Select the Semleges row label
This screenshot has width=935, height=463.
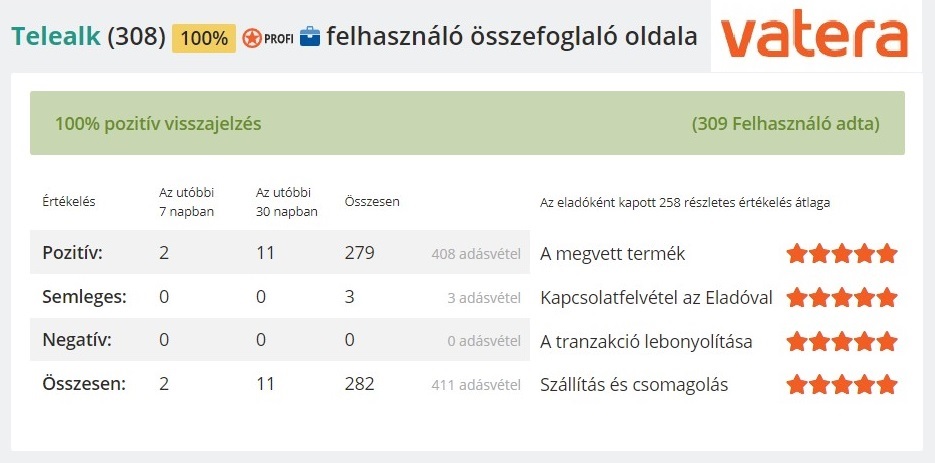(84, 297)
